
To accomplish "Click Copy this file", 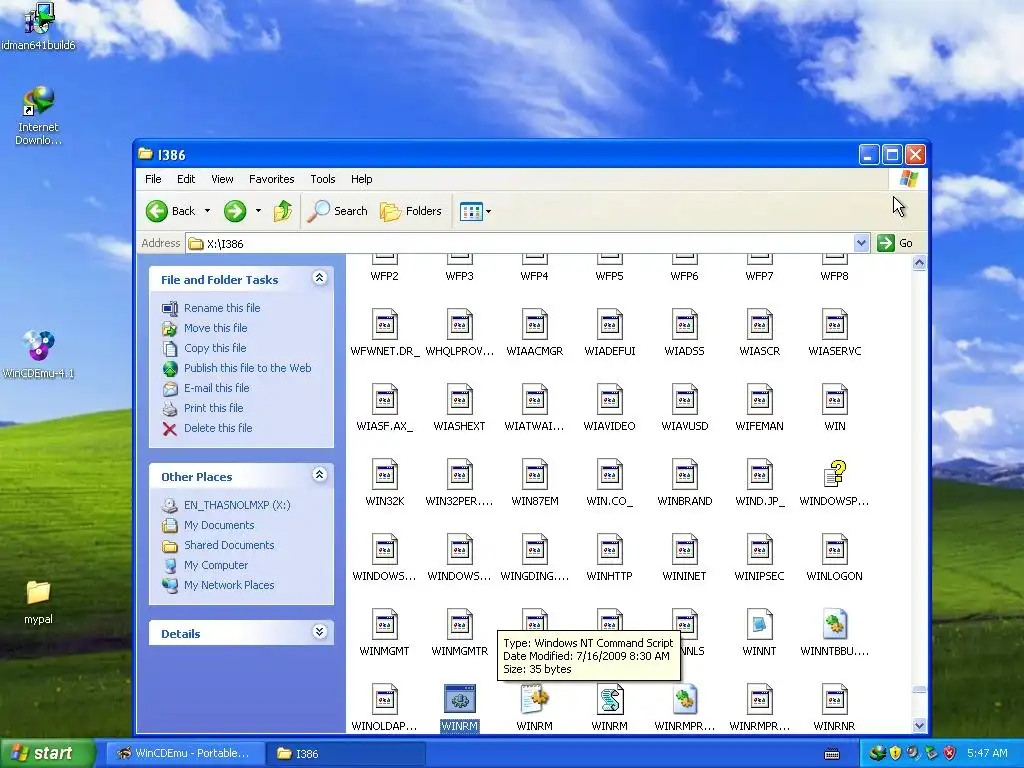I will coord(215,348).
